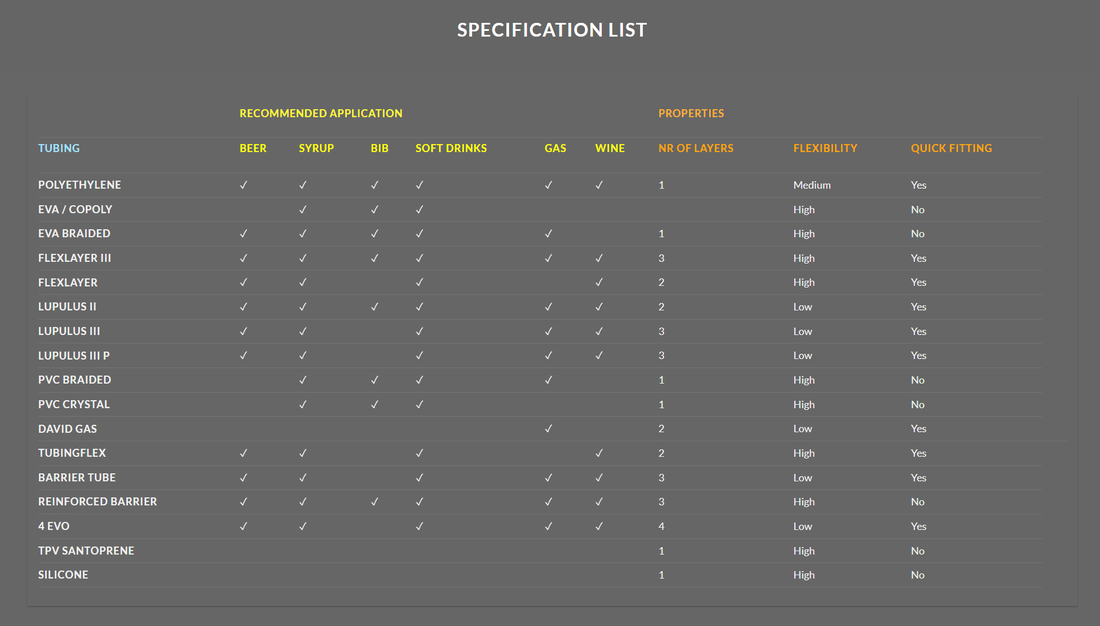Click the Wine checkmark for 4 EVO
Image resolution: width=1100 pixels, height=626 pixels.
click(599, 526)
